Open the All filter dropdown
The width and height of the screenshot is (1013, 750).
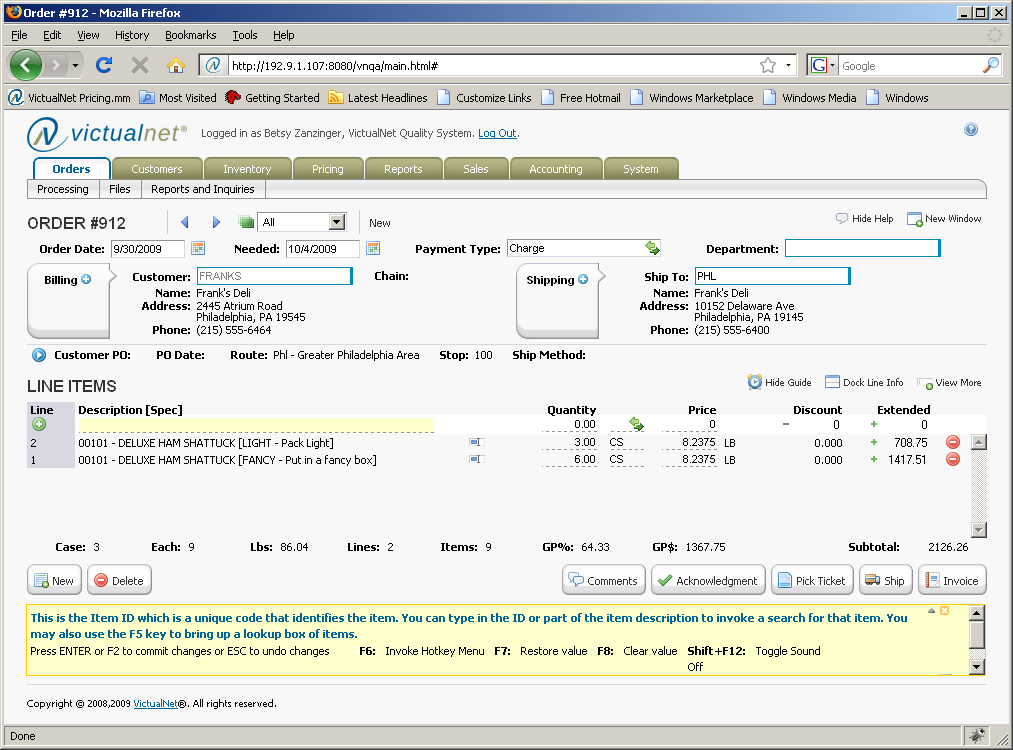coord(336,222)
